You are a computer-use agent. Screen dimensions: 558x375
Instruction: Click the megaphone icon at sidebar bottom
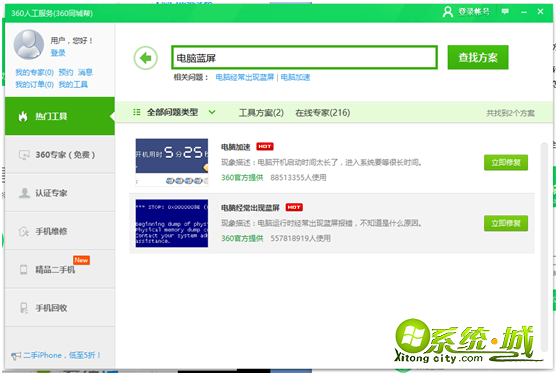point(16,355)
